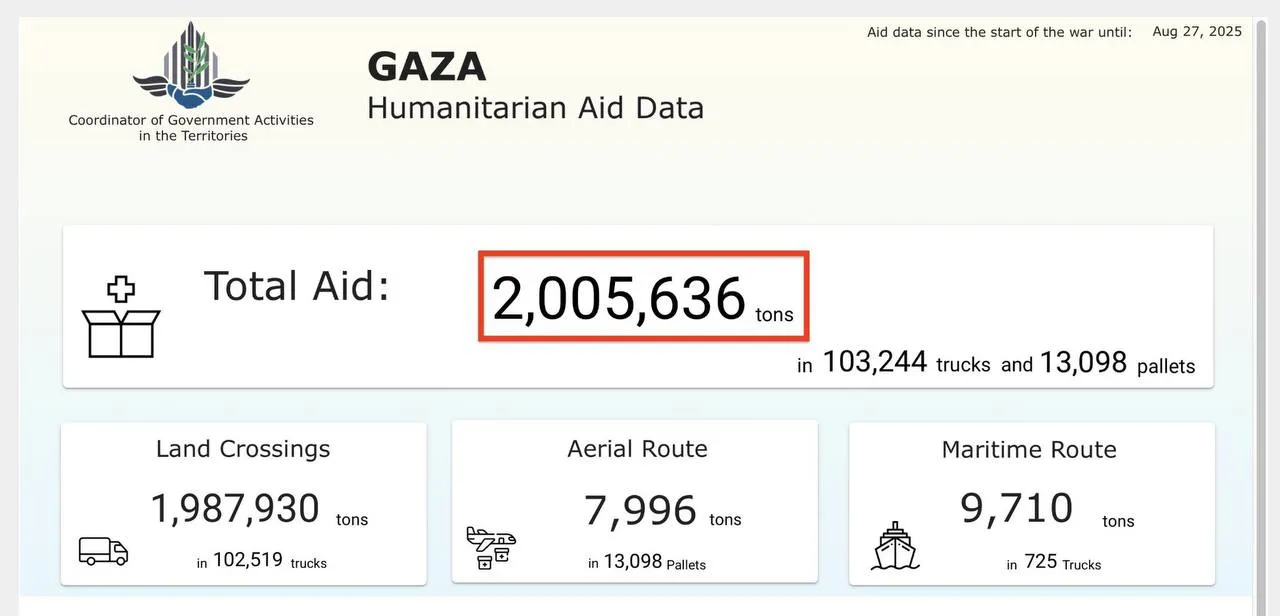The image size is (1280, 616).
Task: Click the ship icon in Maritime Route
Action: click(894, 546)
